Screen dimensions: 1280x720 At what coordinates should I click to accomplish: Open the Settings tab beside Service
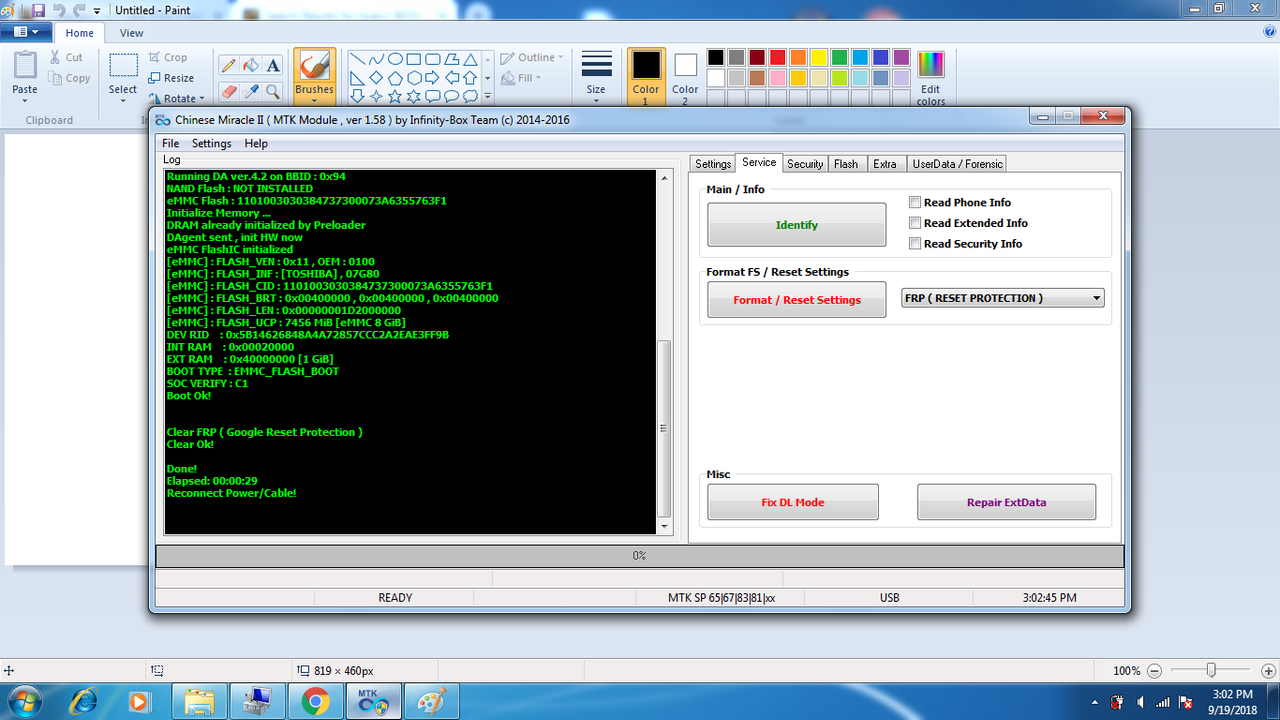point(713,164)
